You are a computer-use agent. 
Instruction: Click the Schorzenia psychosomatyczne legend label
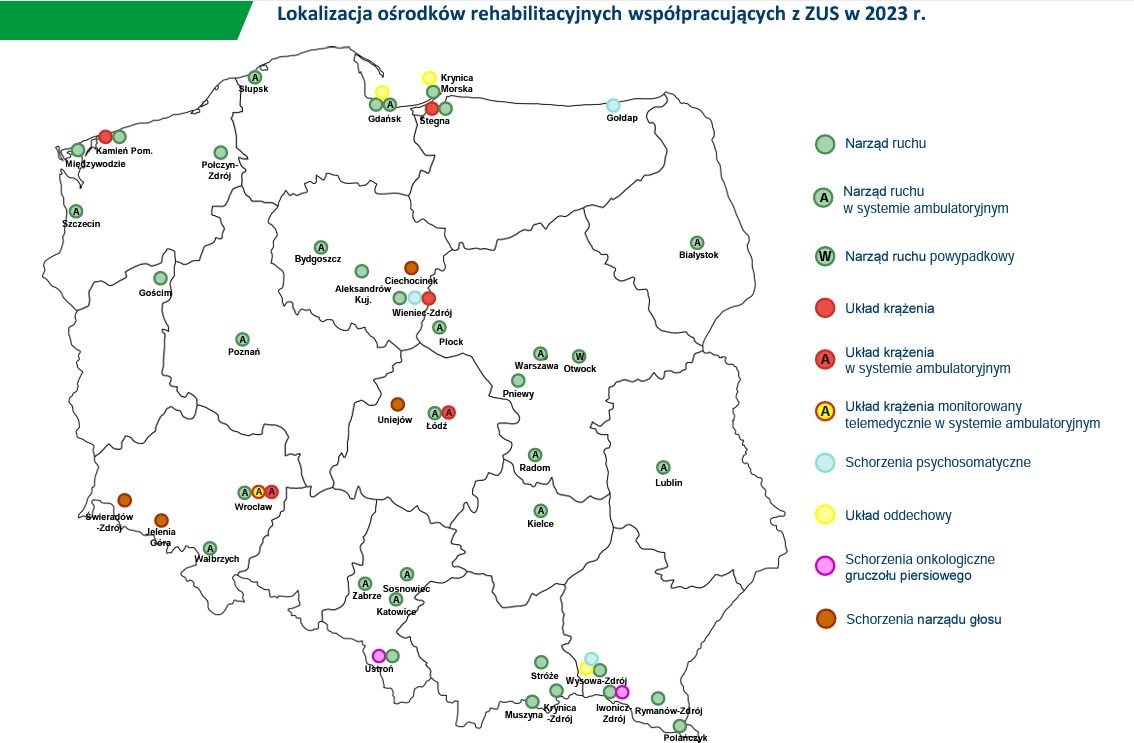937,462
